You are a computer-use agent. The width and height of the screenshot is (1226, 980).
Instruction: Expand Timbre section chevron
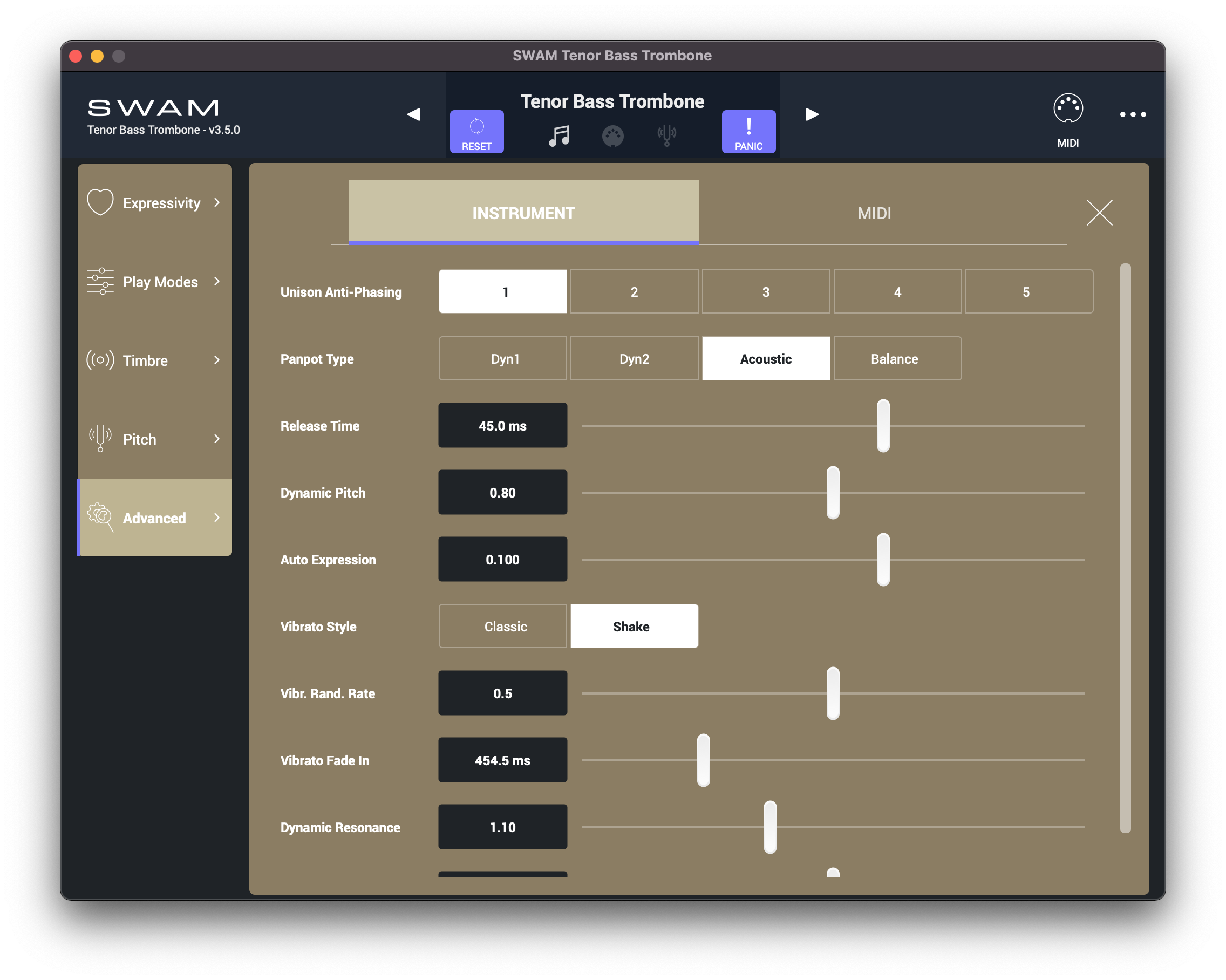(x=216, y=359)
